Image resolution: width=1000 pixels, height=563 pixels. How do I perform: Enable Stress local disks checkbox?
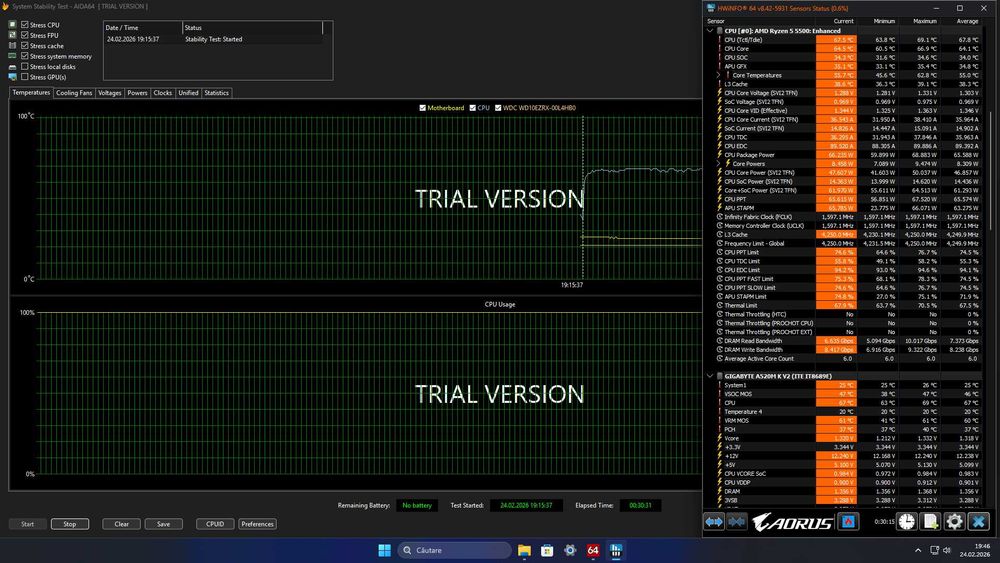(25, 66)
